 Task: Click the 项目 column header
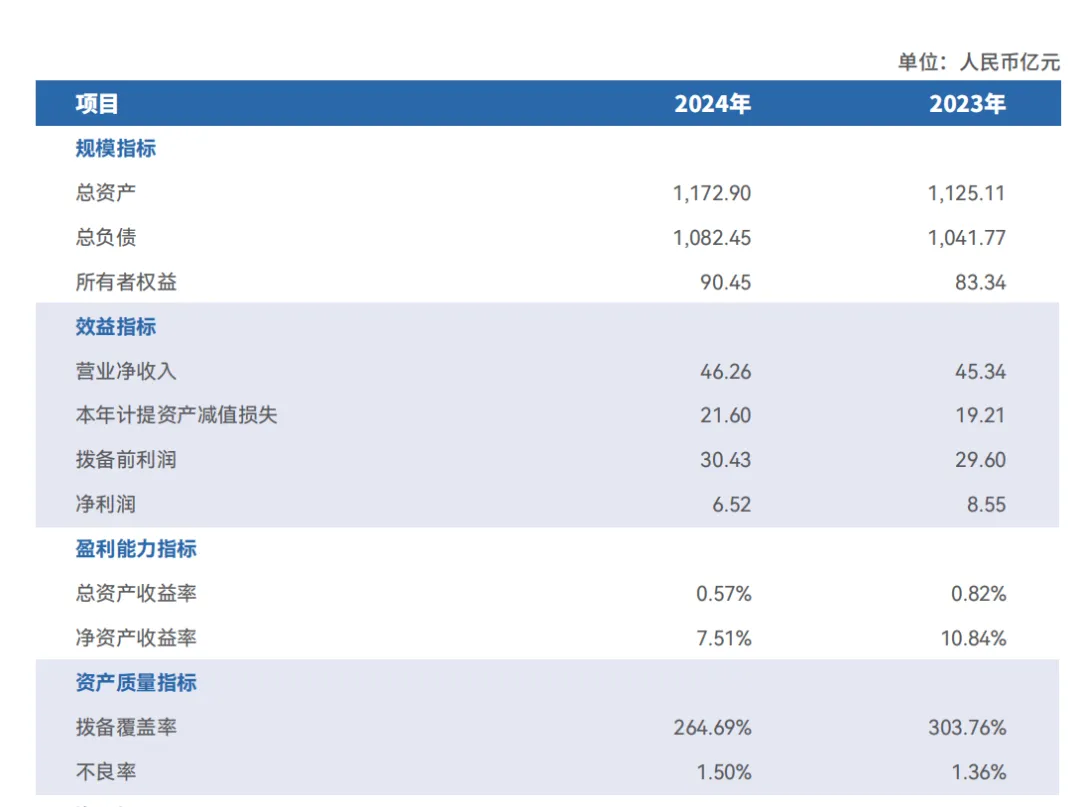click(97, 104)
